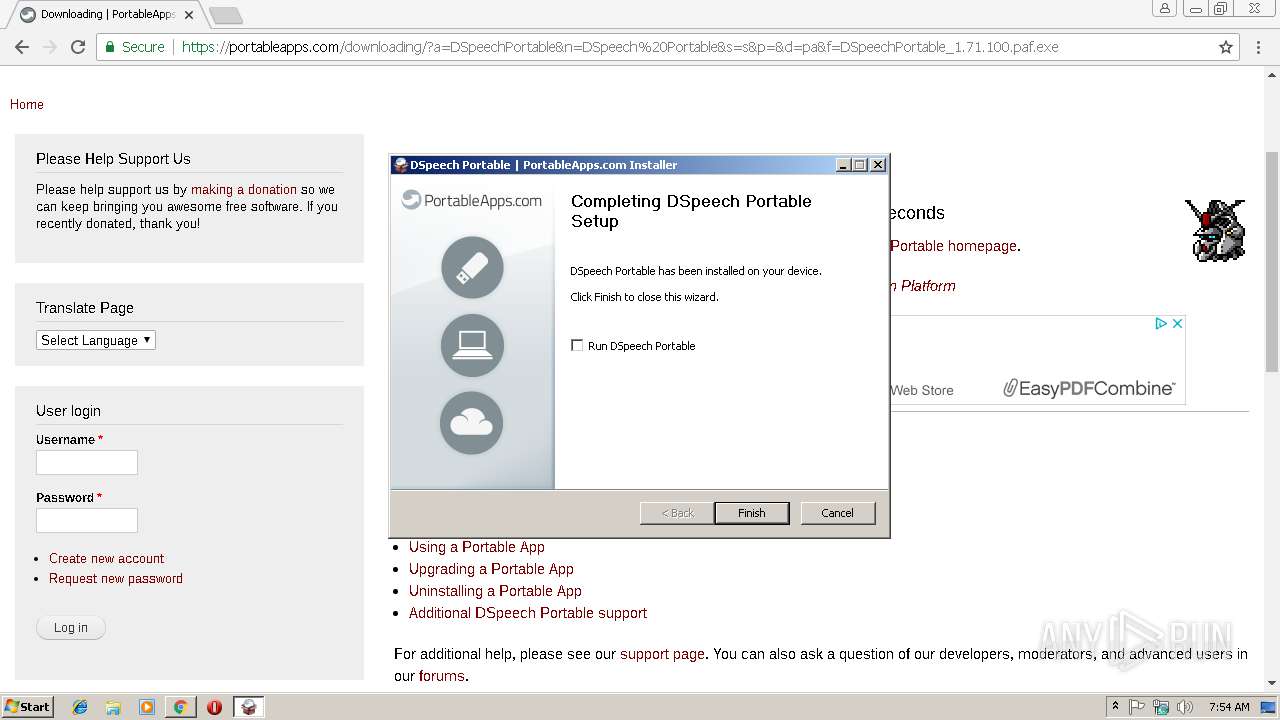Image resolution: width=1280 pixels, height=720 pixels.
Task: Click the browser address bar URL
Action: point(620,47)
